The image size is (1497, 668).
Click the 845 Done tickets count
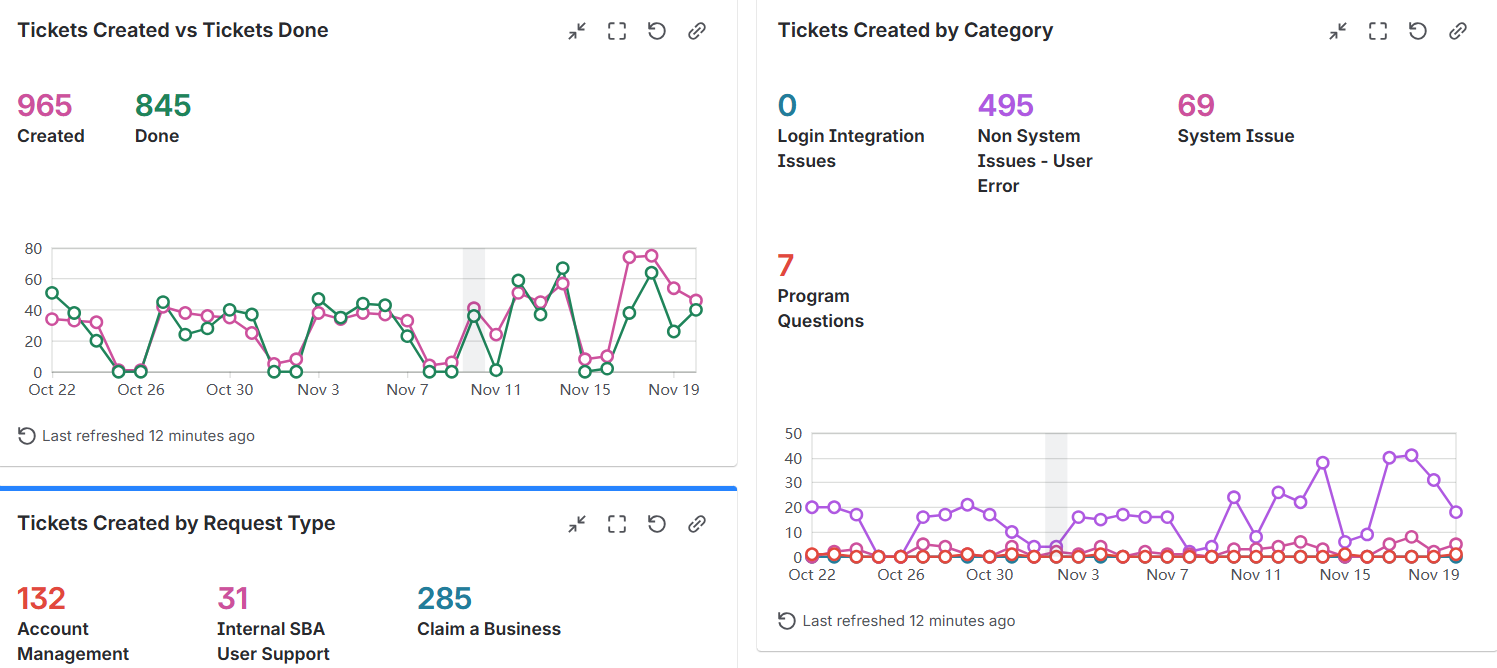point(163,105)
